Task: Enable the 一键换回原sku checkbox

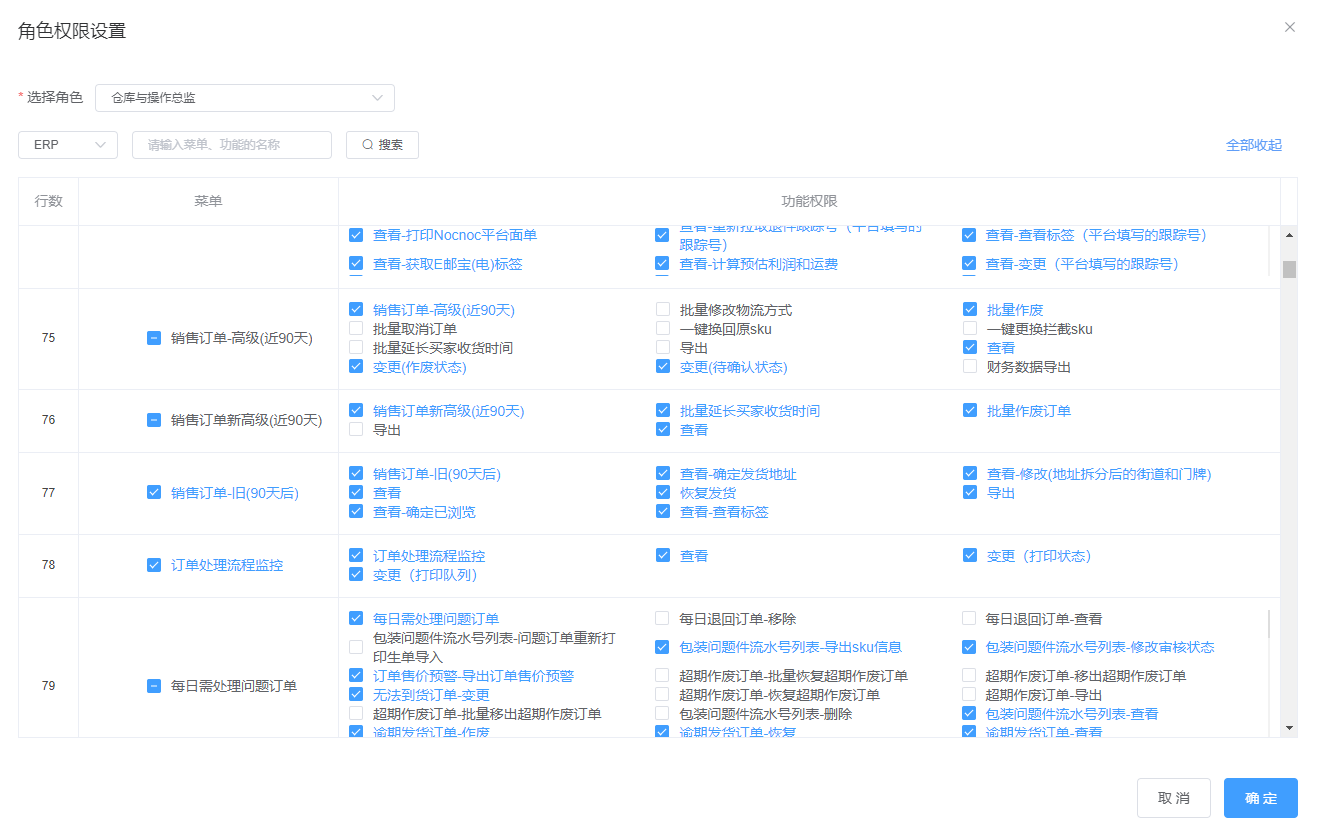Action: 663,329
